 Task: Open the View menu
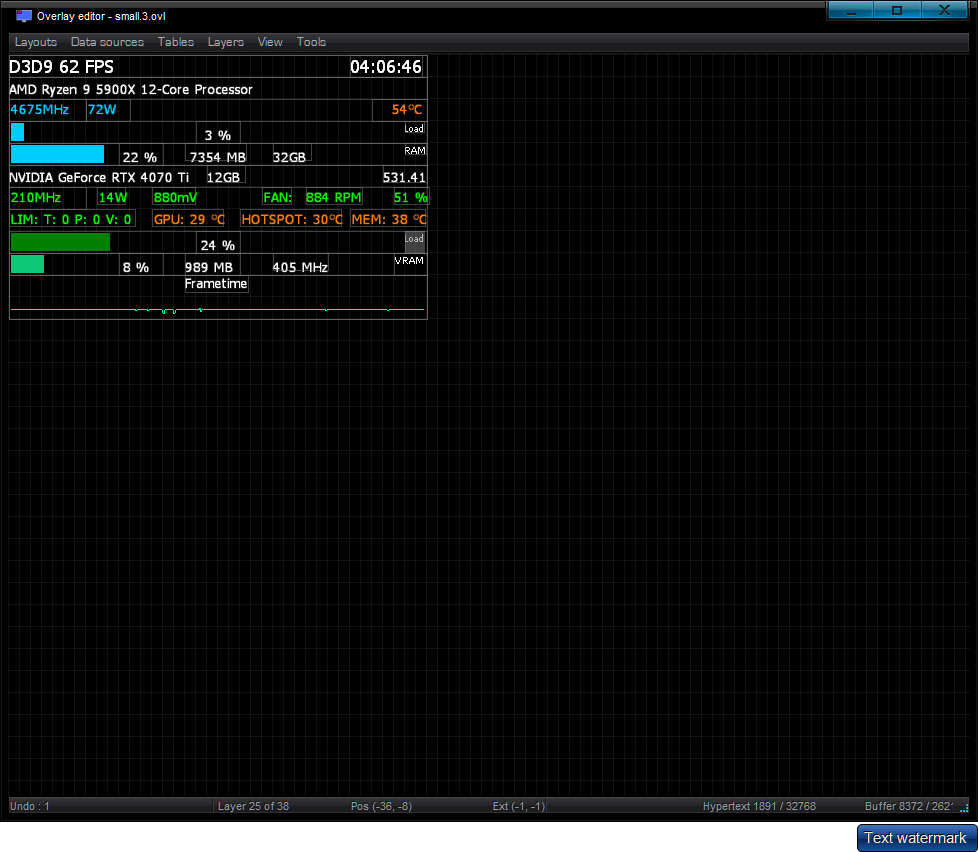coord(270,42)
